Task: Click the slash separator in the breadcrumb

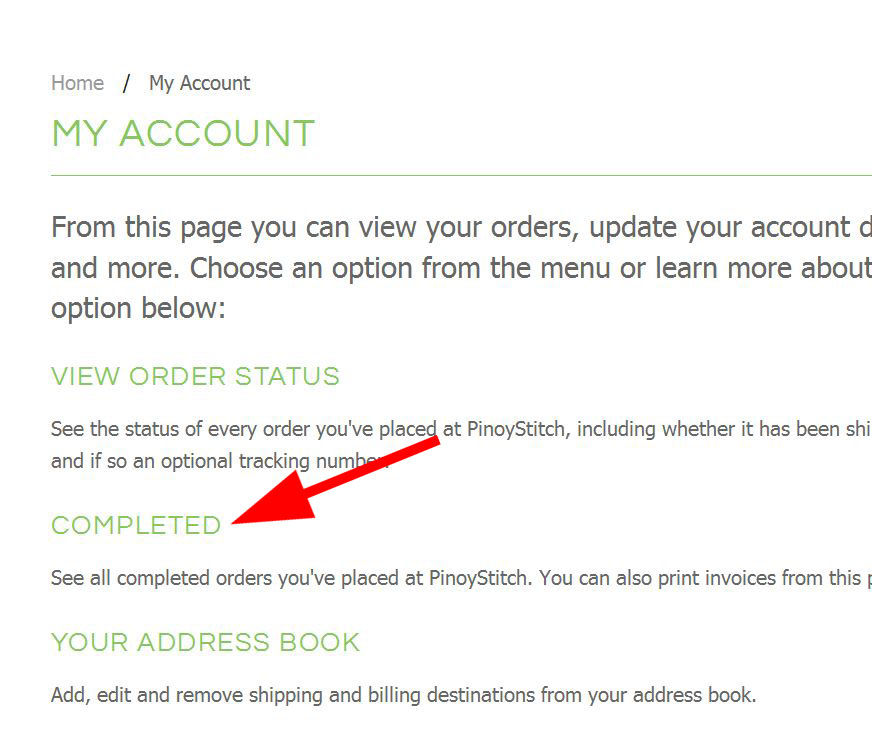Action: tap(126, 83)
